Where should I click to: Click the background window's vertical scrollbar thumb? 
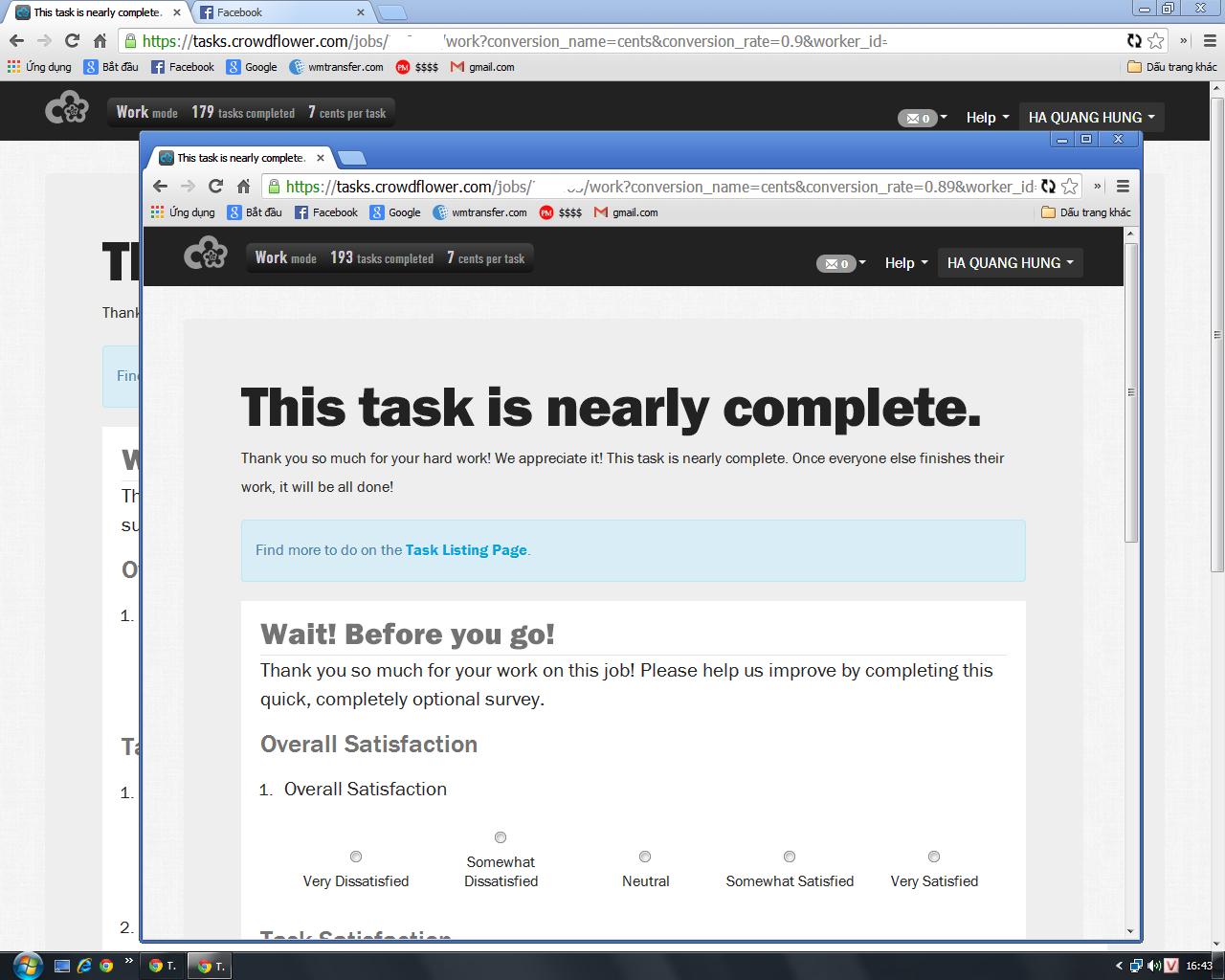tap(1217, 335)
